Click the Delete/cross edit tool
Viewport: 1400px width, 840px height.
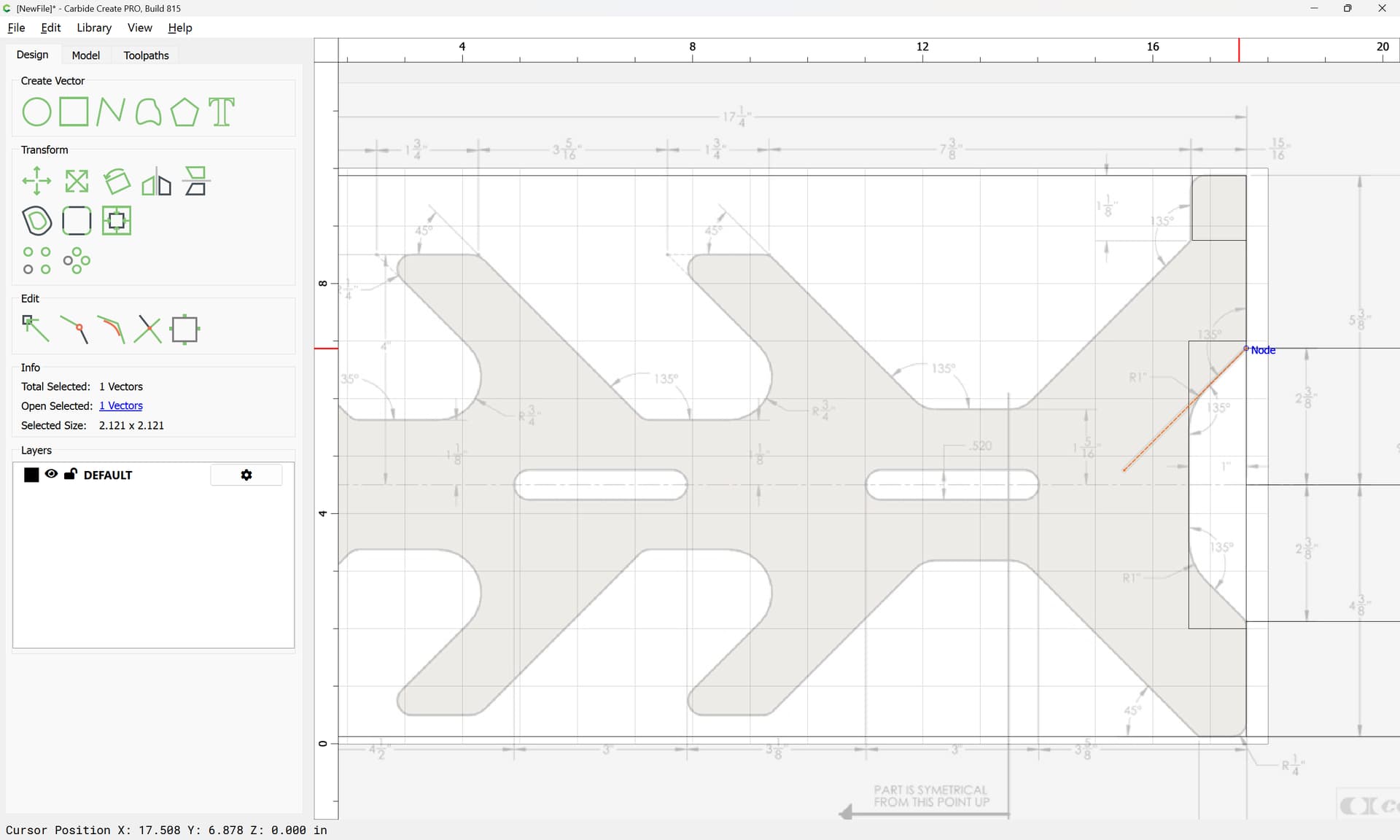pyautogui.click(x=148, y=330)
